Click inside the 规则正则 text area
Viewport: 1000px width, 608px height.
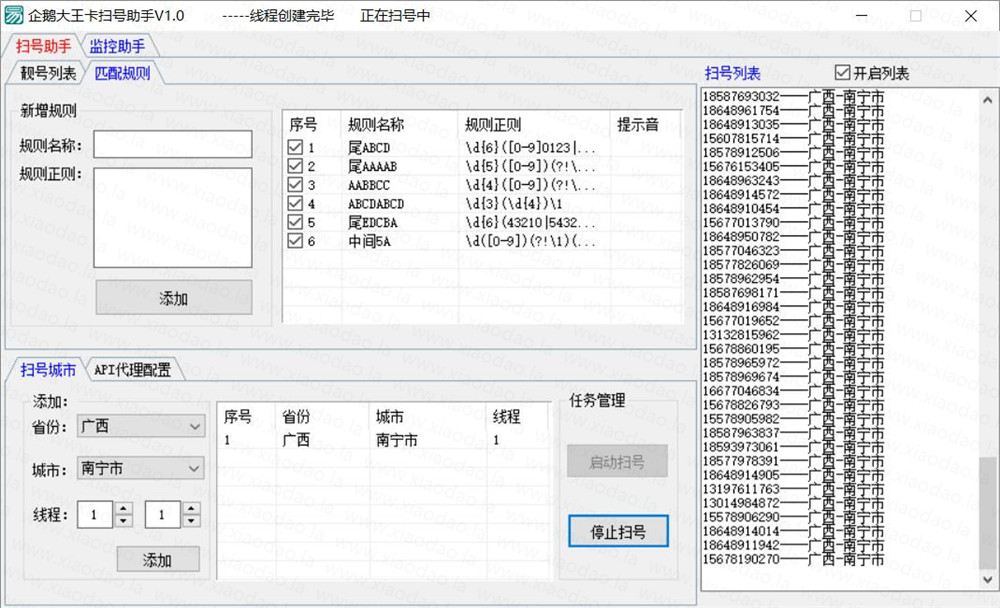pyautogui.click(x=173, y=217)
